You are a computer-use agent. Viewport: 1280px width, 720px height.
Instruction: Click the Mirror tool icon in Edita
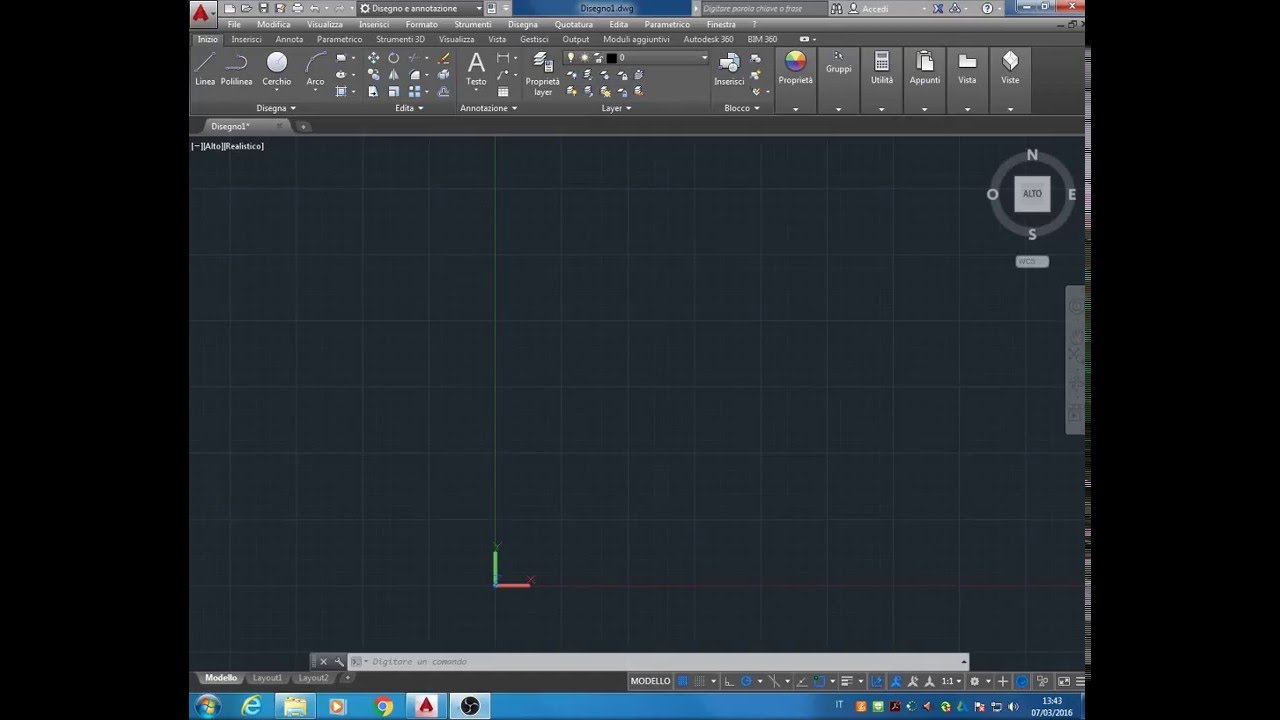tap(394, 75)
